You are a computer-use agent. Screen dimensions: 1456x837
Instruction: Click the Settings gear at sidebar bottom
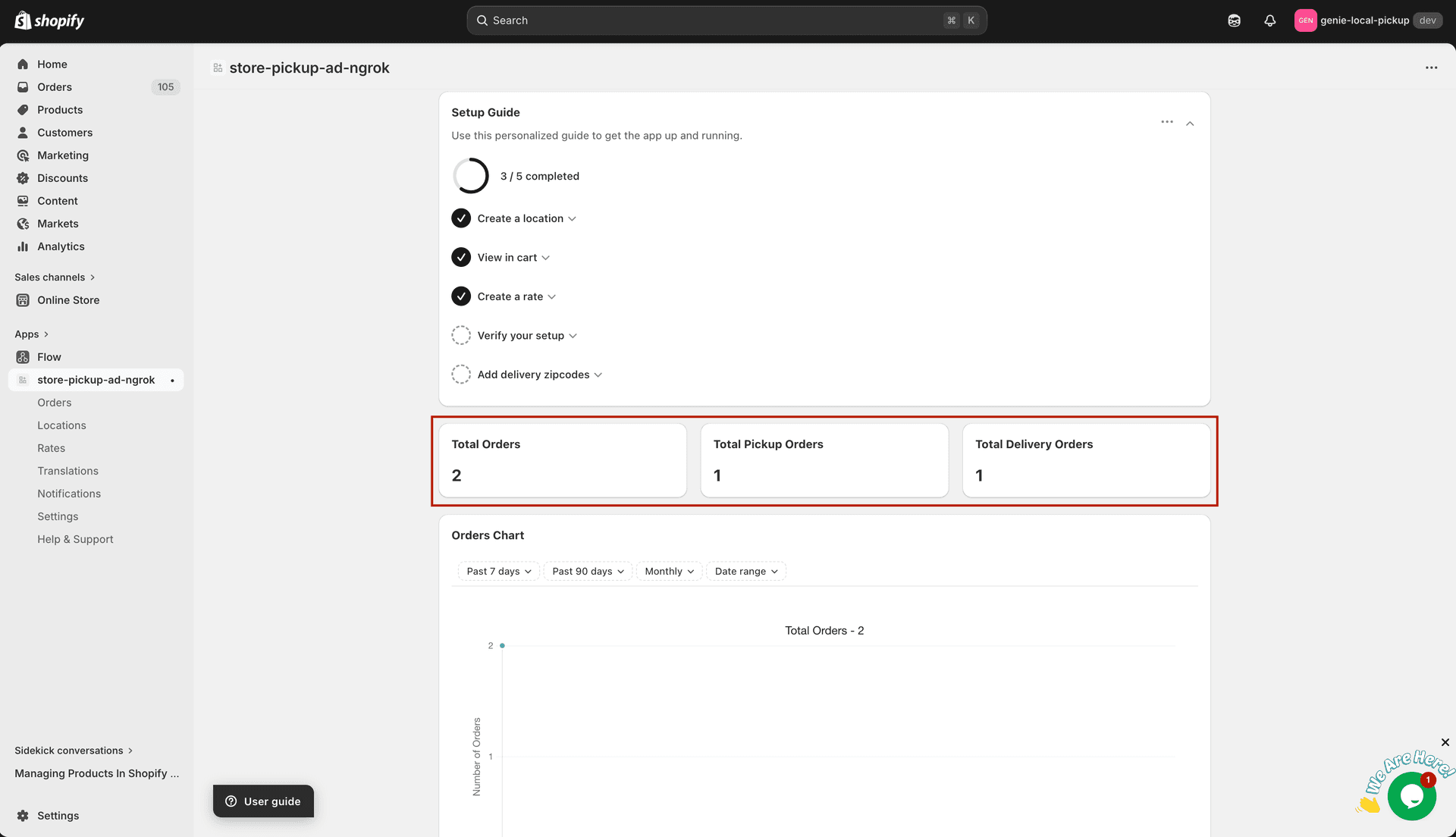pyautogui.click(x=23, y=816)
